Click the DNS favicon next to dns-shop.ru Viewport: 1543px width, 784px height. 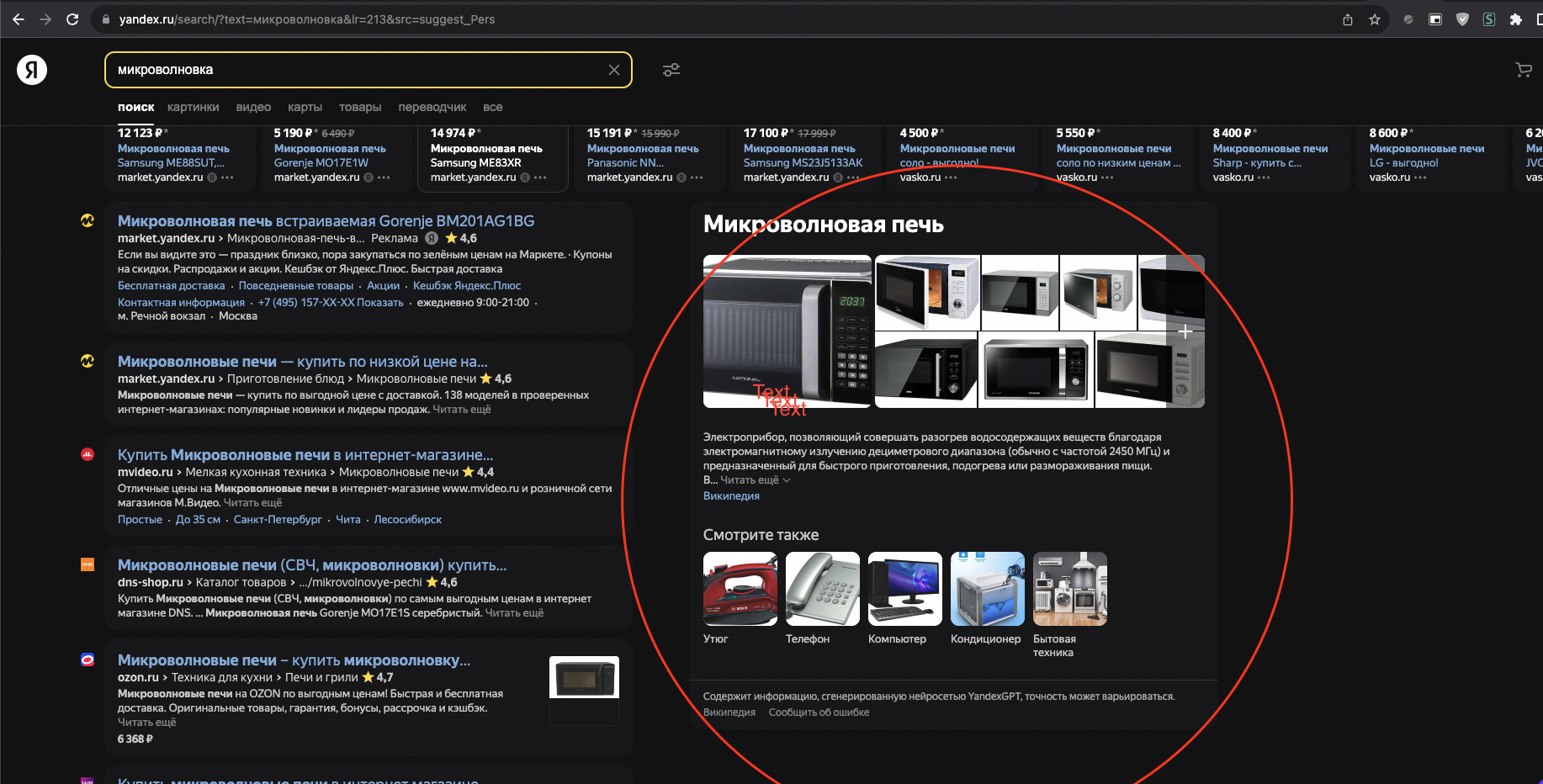click(x=87, y=564)
